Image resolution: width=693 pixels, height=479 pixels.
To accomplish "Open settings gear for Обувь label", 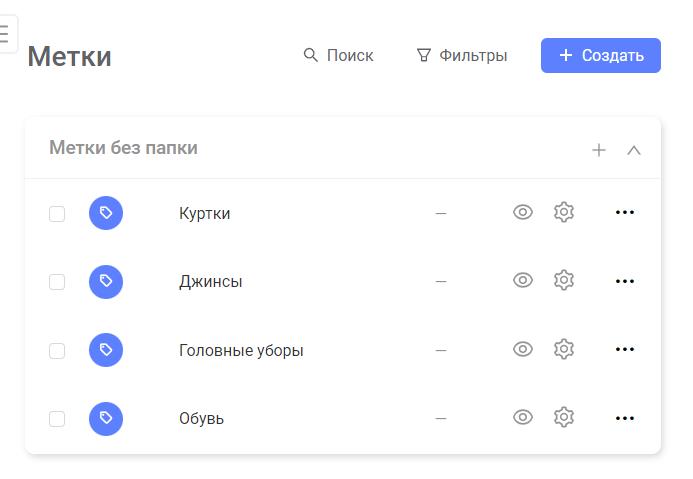I will (564, 418).
